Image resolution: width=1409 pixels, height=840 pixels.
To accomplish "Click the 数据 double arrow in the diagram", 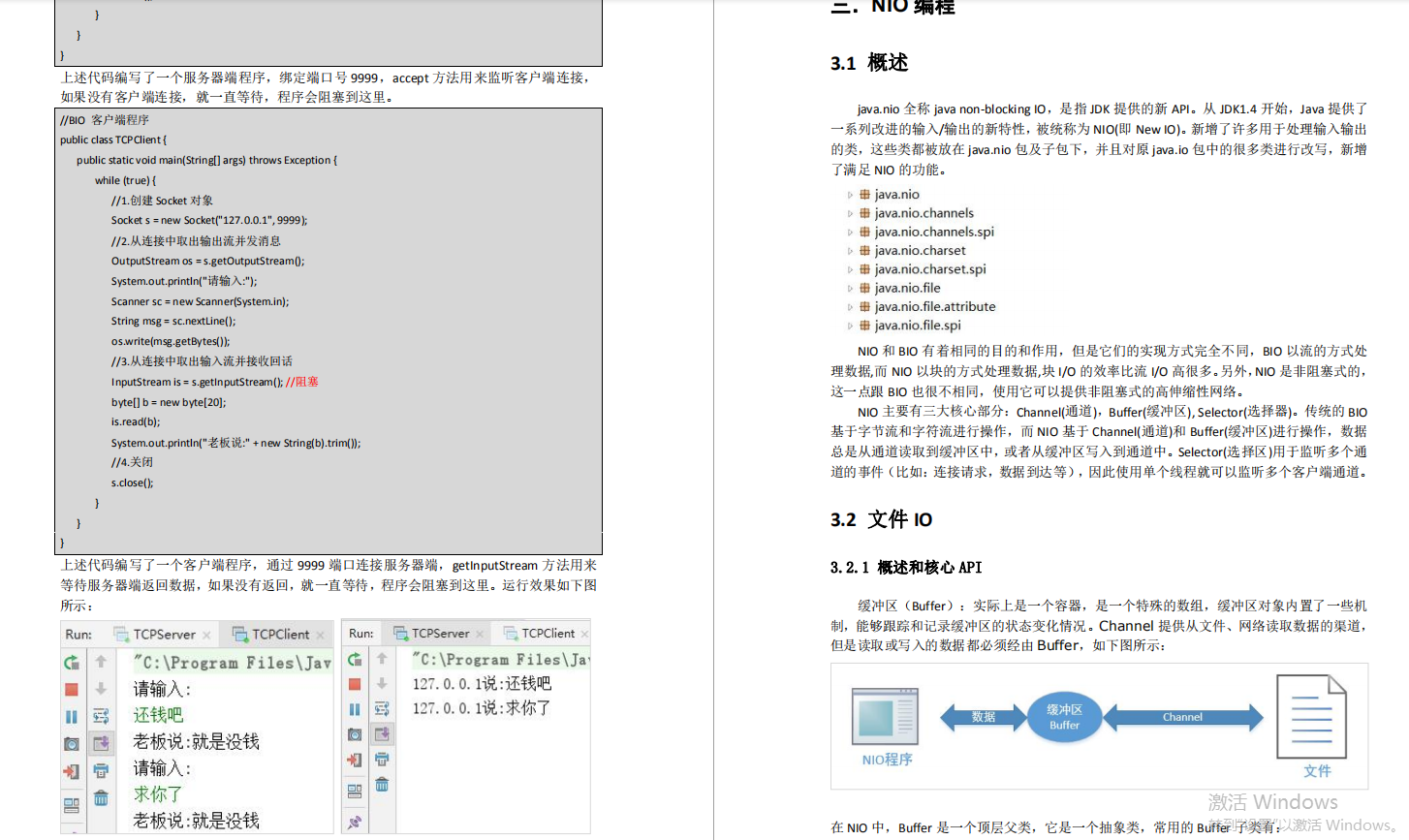I will click(x=984, y=717).
